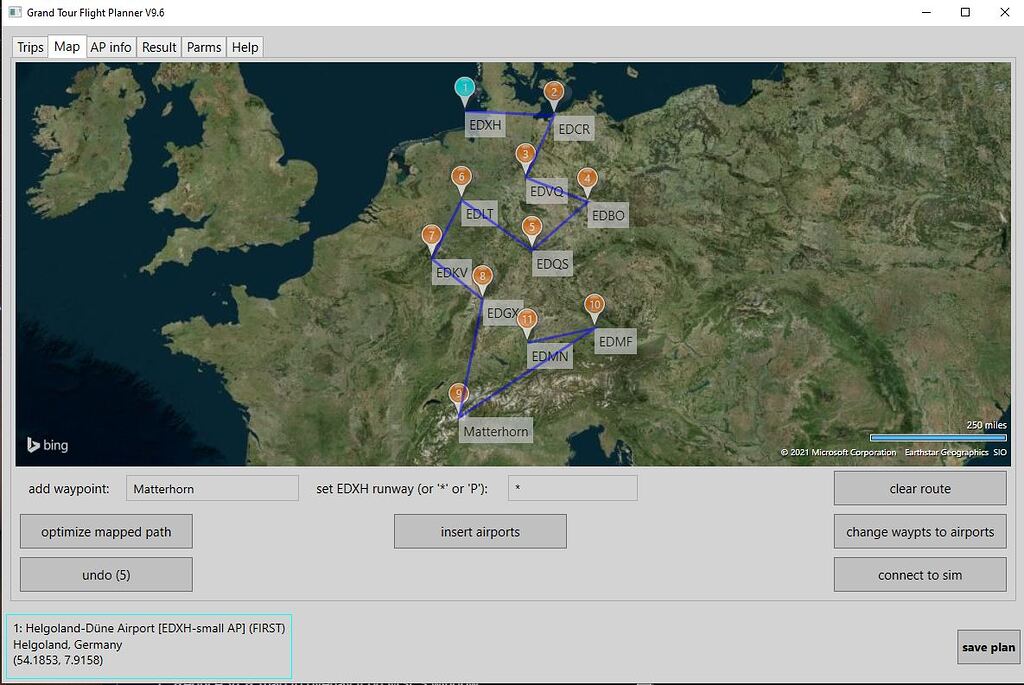Switch to the AP info tab
The image size is (1024, 685).
[x=110, y=46]
